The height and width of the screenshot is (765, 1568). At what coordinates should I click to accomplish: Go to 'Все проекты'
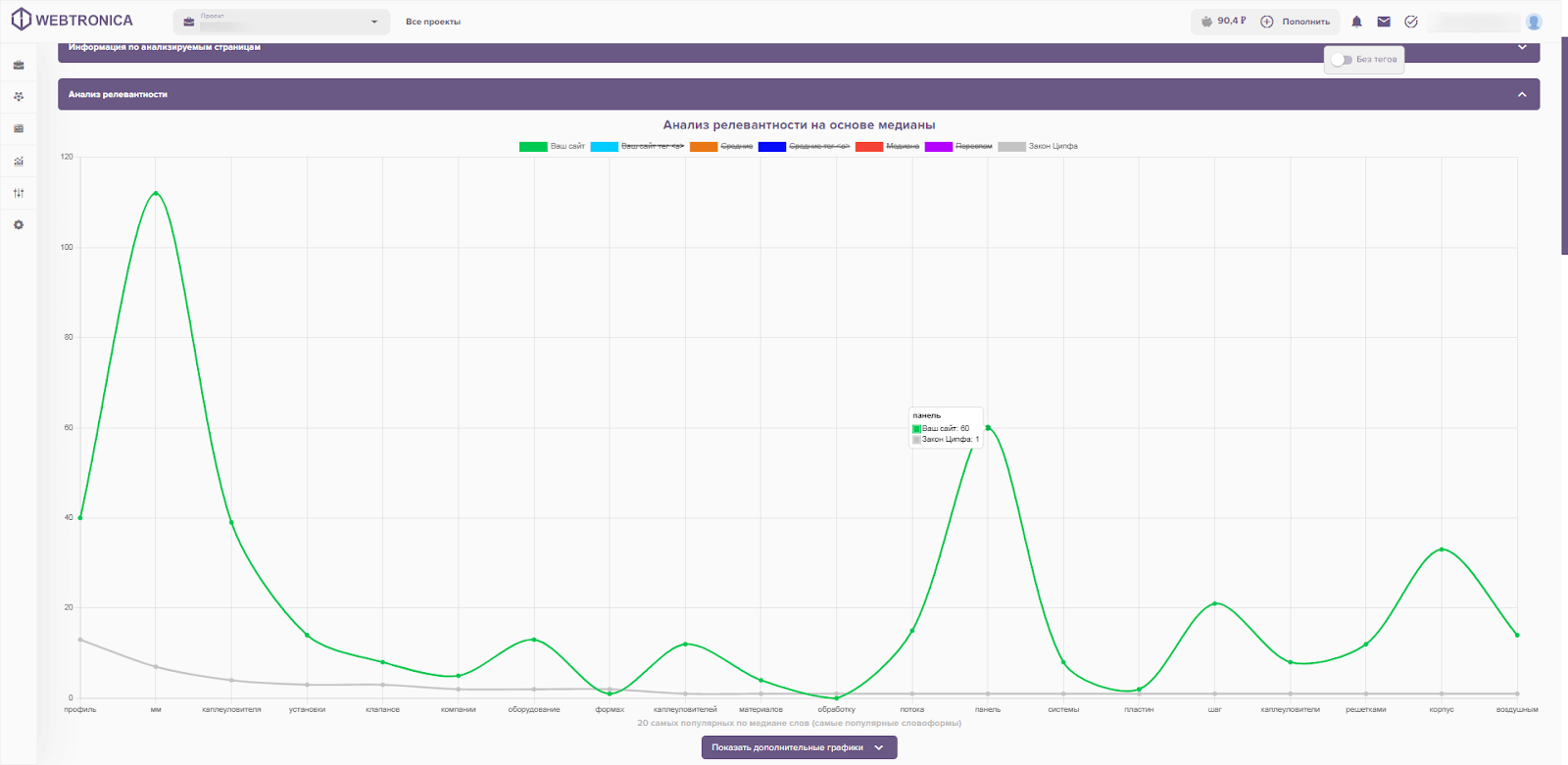pos(433,22)
